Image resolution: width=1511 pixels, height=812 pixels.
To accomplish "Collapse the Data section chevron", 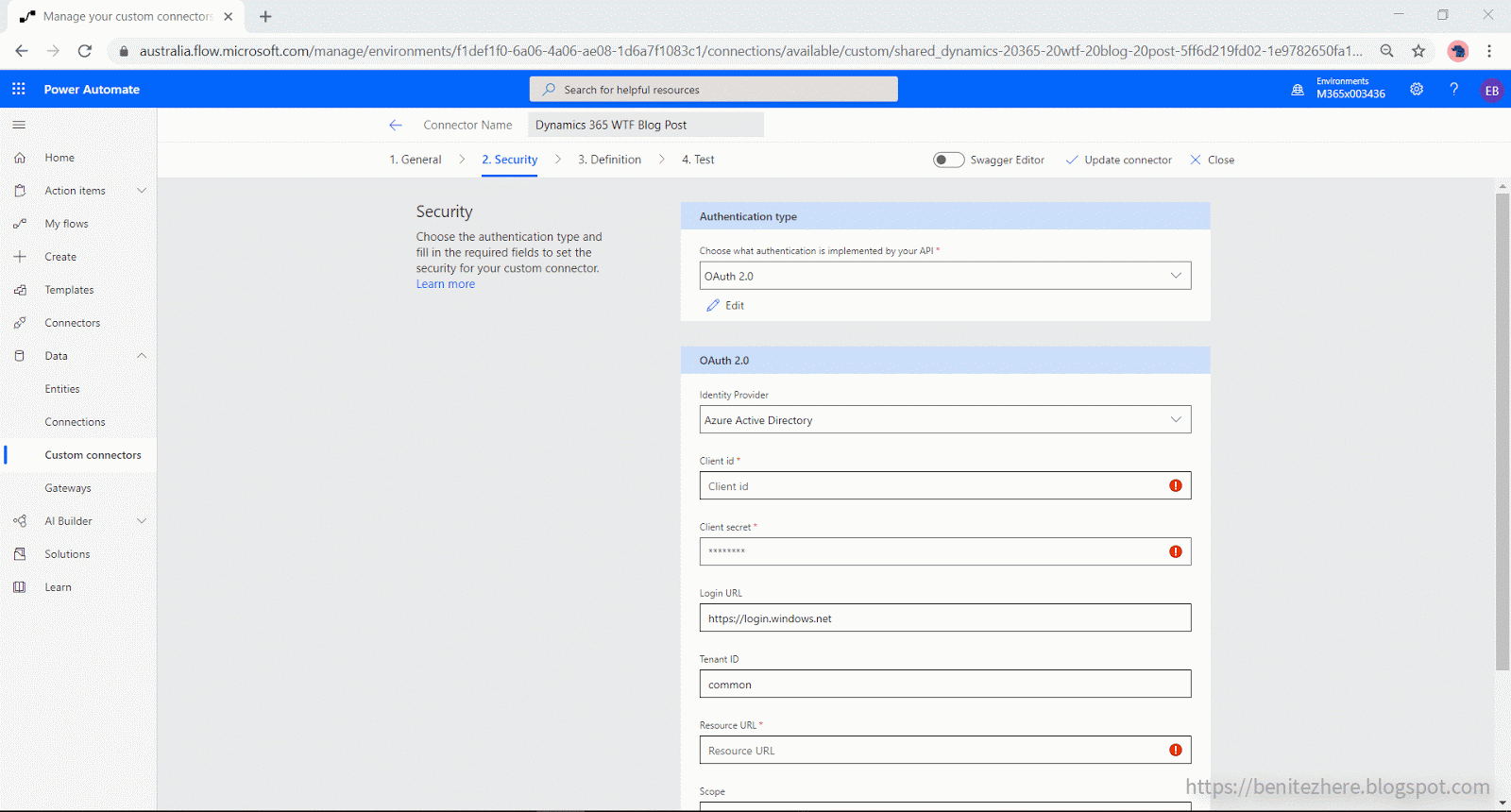I will coord(142,356).
